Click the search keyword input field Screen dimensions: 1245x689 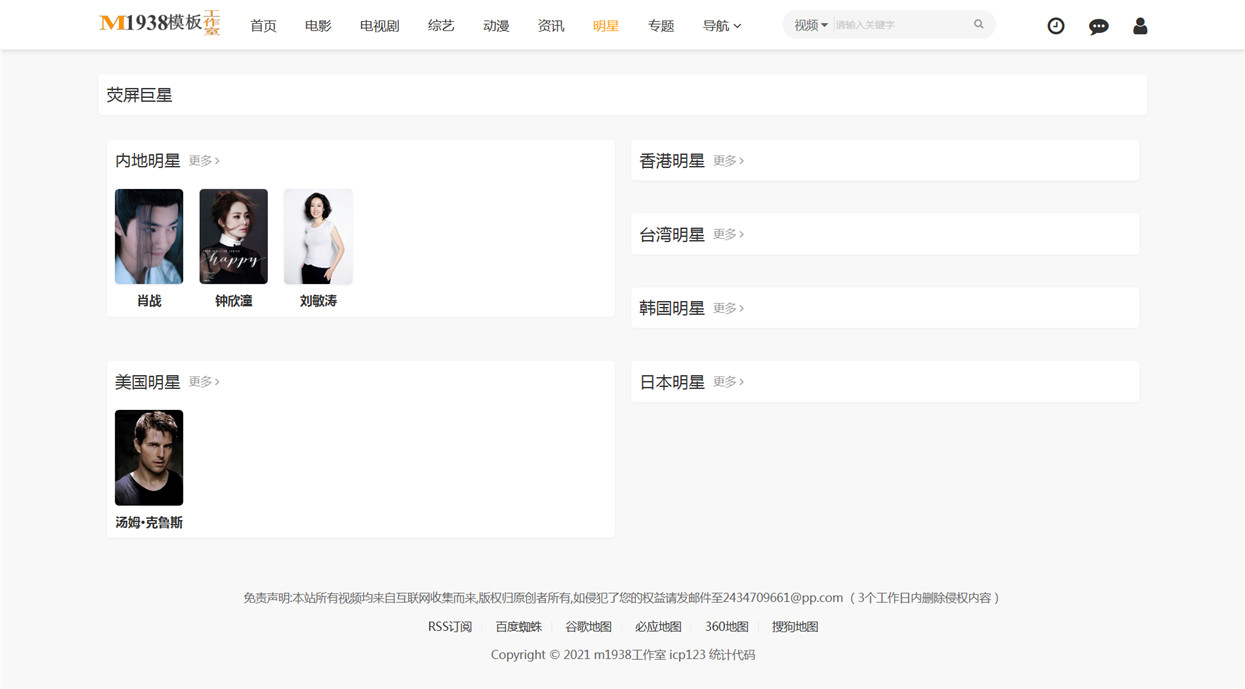coord(900,25)
